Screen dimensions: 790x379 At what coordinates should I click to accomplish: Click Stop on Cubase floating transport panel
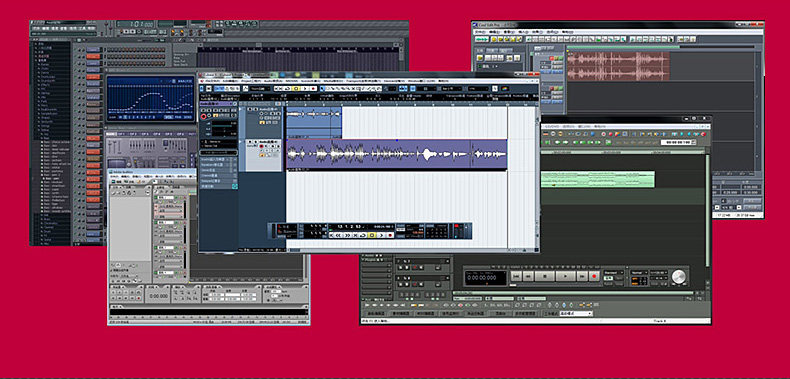click(372, 235)
